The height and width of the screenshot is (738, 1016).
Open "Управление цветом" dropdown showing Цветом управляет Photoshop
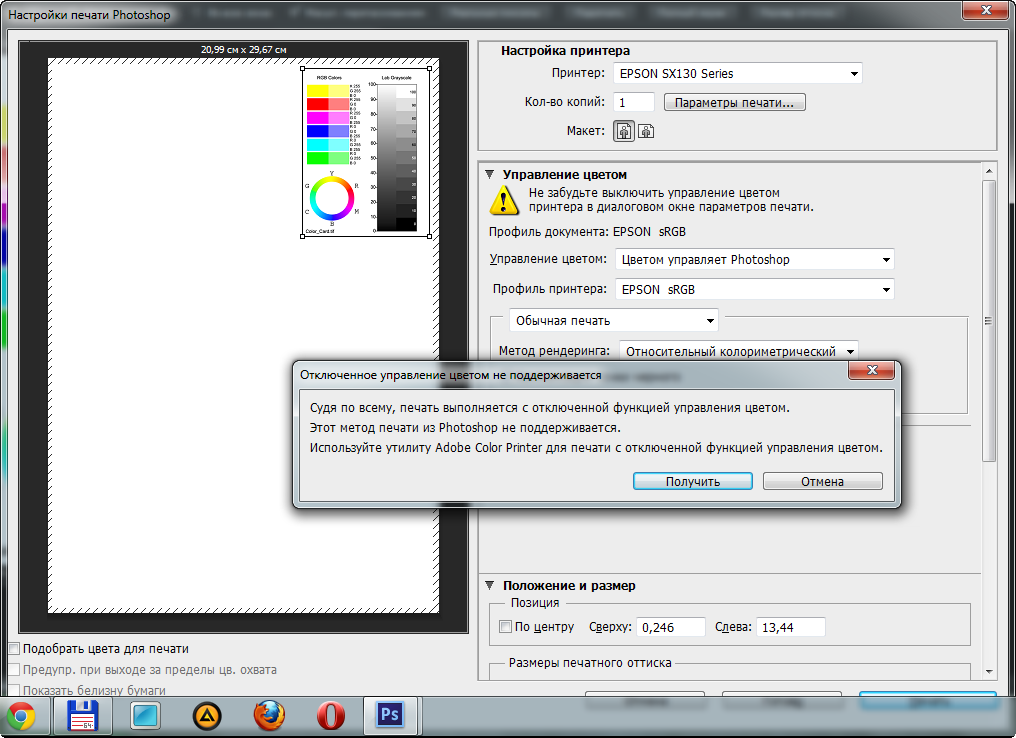(x=755, y=259)
